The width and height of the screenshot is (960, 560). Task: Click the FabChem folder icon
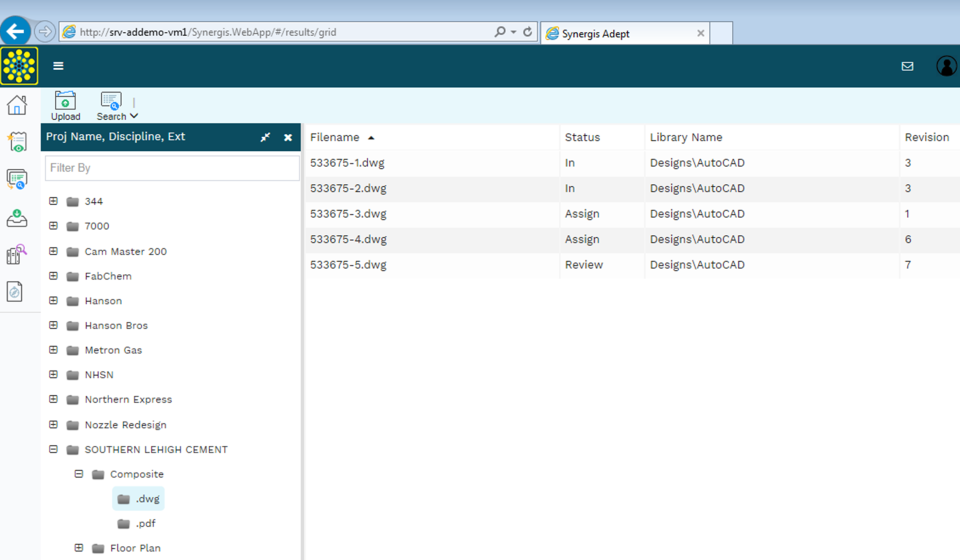click(x=73, y=277)
